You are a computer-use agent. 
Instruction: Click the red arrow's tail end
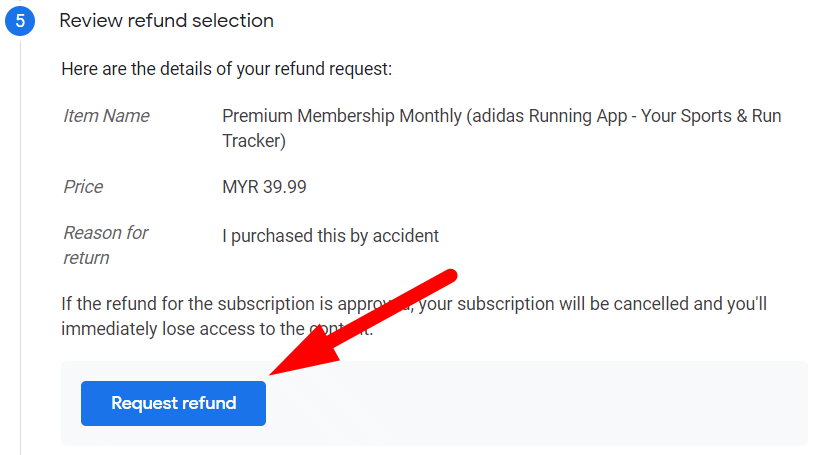click(452, 274)
